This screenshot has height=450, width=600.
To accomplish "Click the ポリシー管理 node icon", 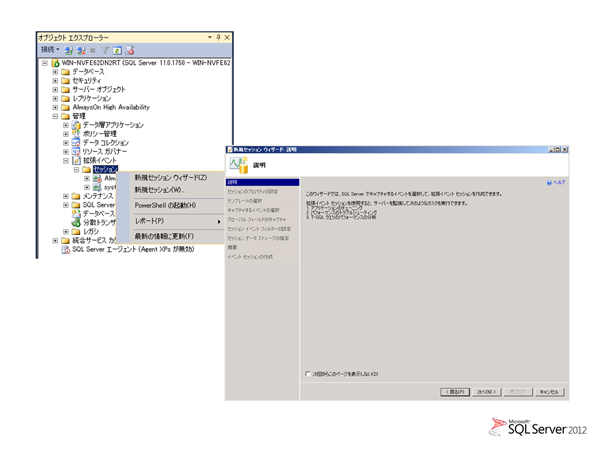I will pyautogui.click(x=76, y=134).
